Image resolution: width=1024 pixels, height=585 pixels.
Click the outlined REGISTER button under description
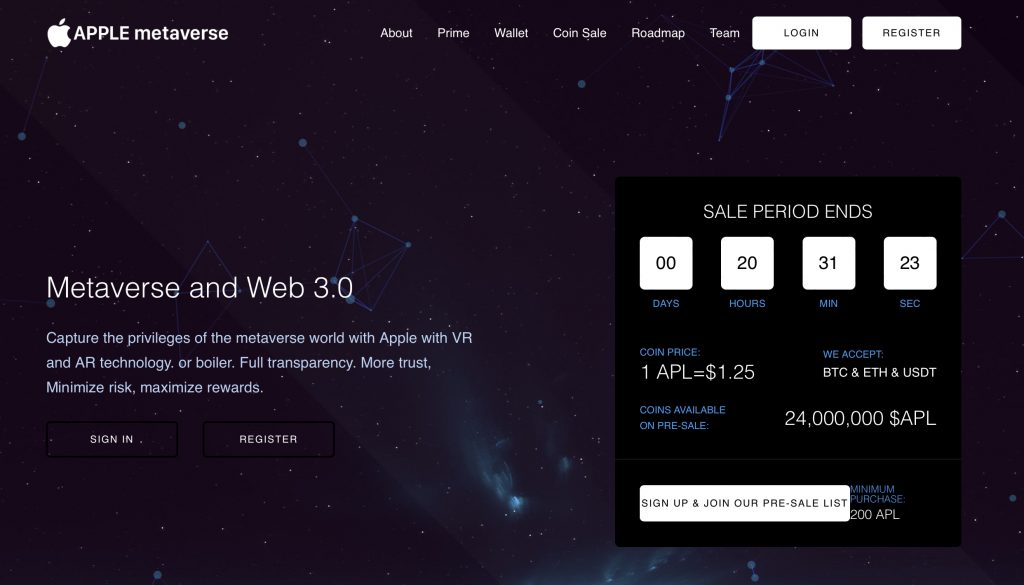[x=268, y=439]
